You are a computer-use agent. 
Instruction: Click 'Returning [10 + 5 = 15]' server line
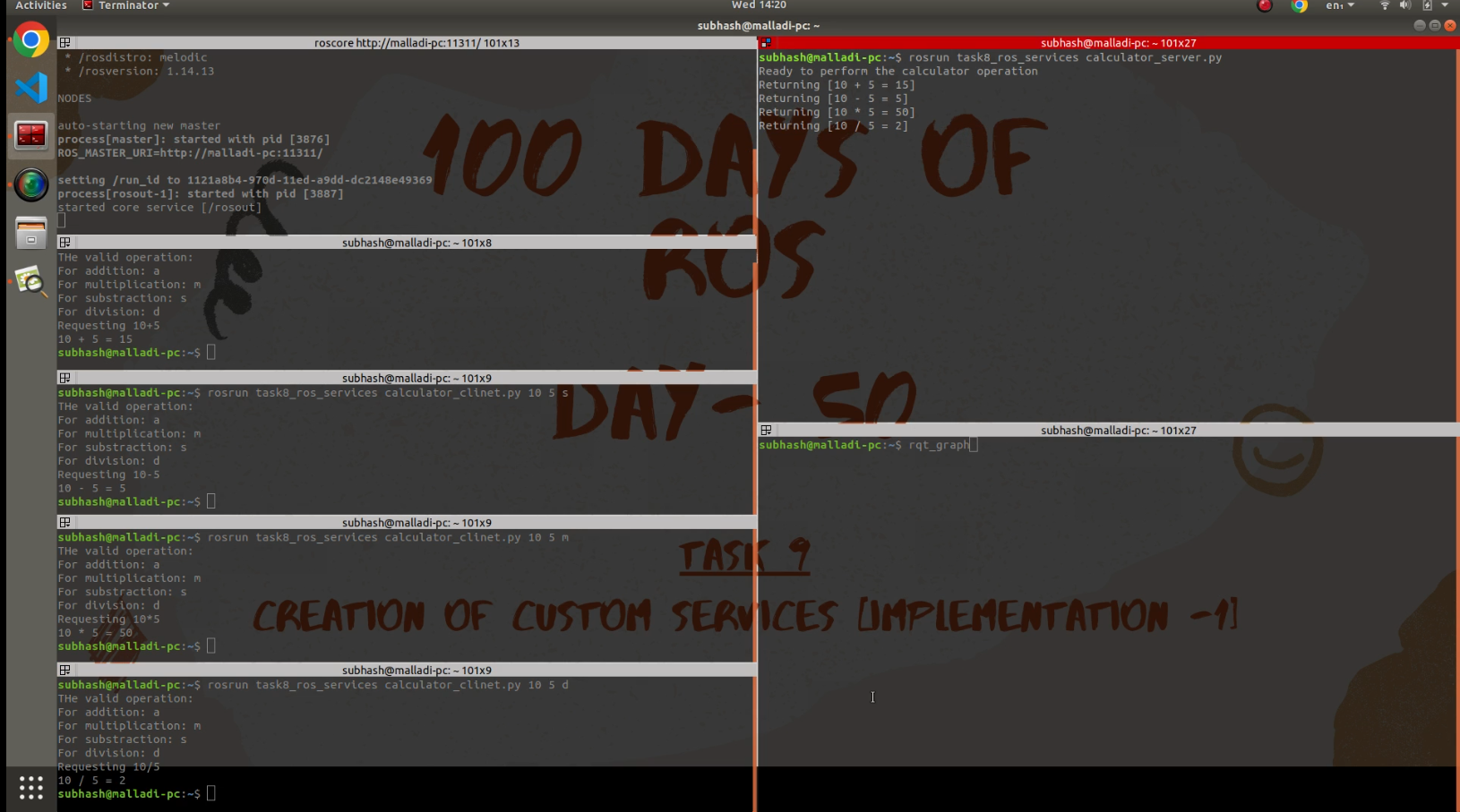coord(837,85)
